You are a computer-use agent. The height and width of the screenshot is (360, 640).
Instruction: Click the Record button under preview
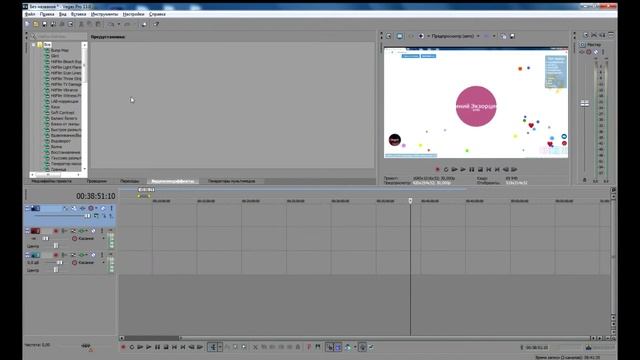(x=437, y=169)
